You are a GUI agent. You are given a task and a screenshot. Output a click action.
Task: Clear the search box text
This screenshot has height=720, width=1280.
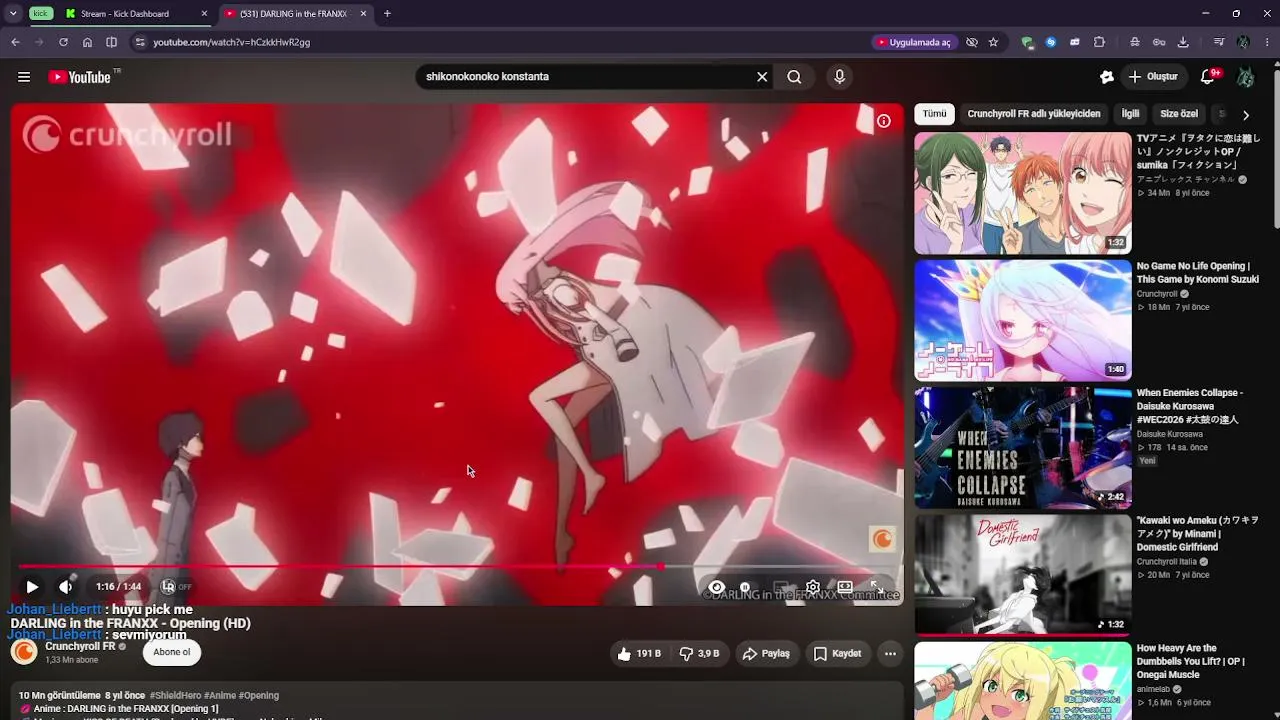coord(762,77)
